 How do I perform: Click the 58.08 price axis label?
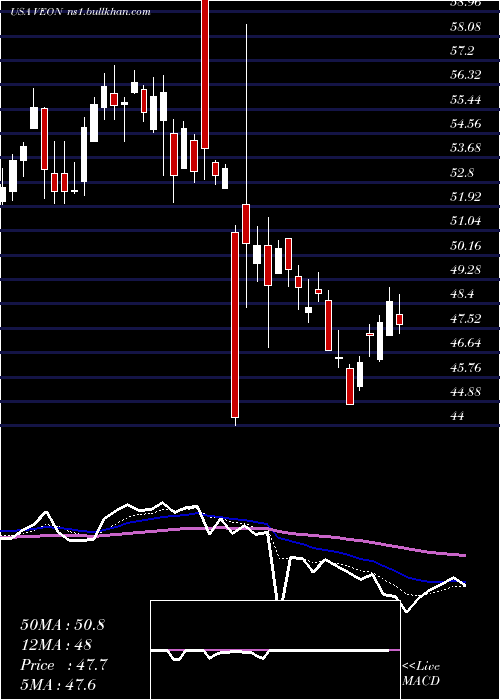(466, 27)
